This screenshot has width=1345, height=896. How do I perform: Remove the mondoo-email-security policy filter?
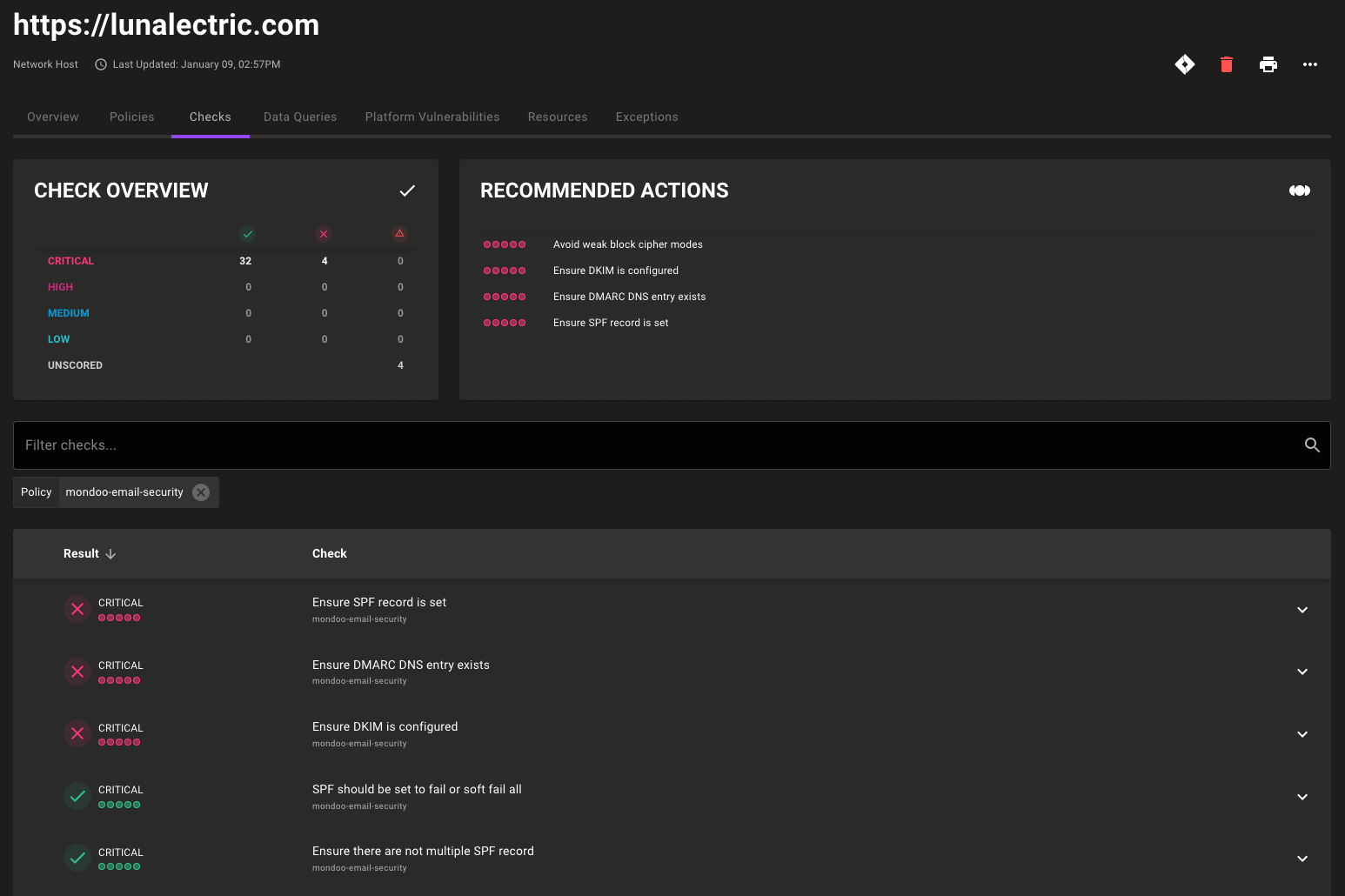point(201,492)
